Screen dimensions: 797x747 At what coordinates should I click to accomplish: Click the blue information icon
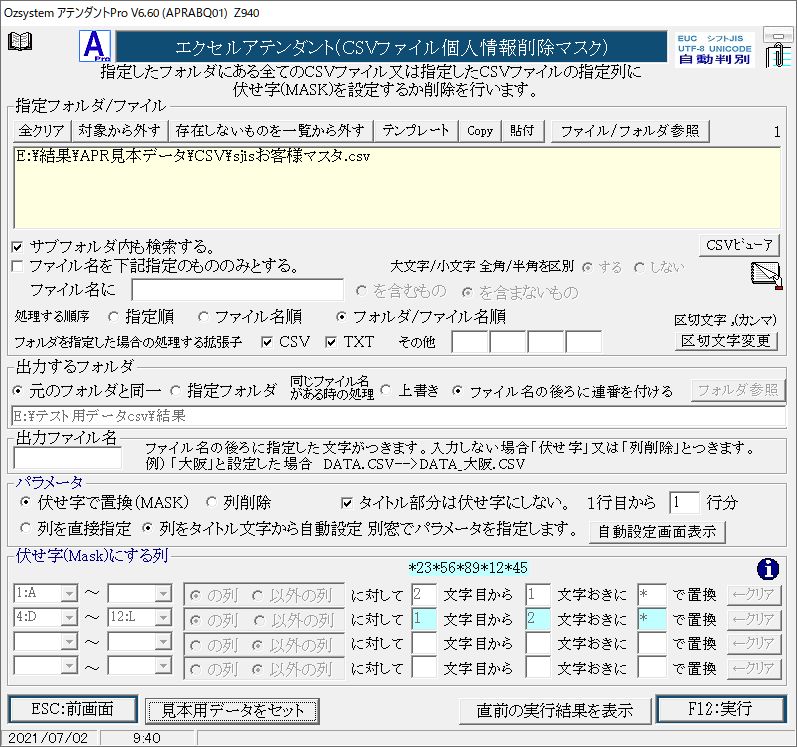click(x=768, y=569)
